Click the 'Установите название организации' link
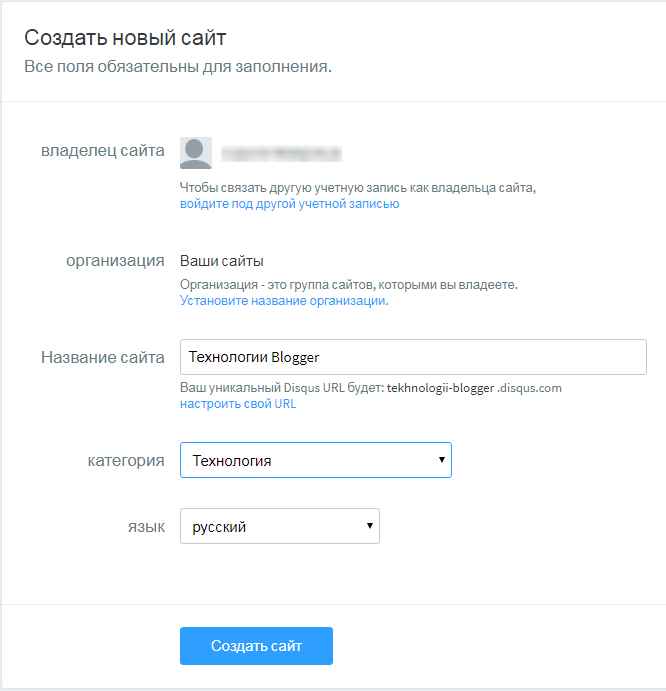This screenshot has height=691, width=666. (x=284, y=300)
